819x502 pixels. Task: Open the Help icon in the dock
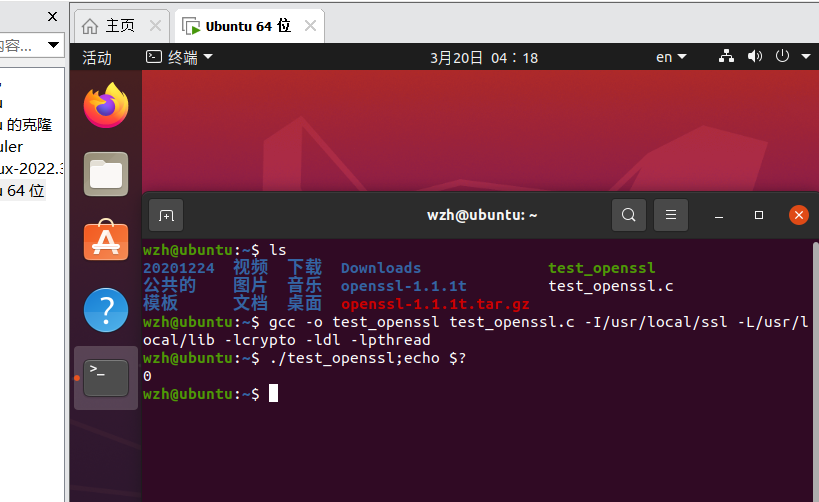[106, 310]
